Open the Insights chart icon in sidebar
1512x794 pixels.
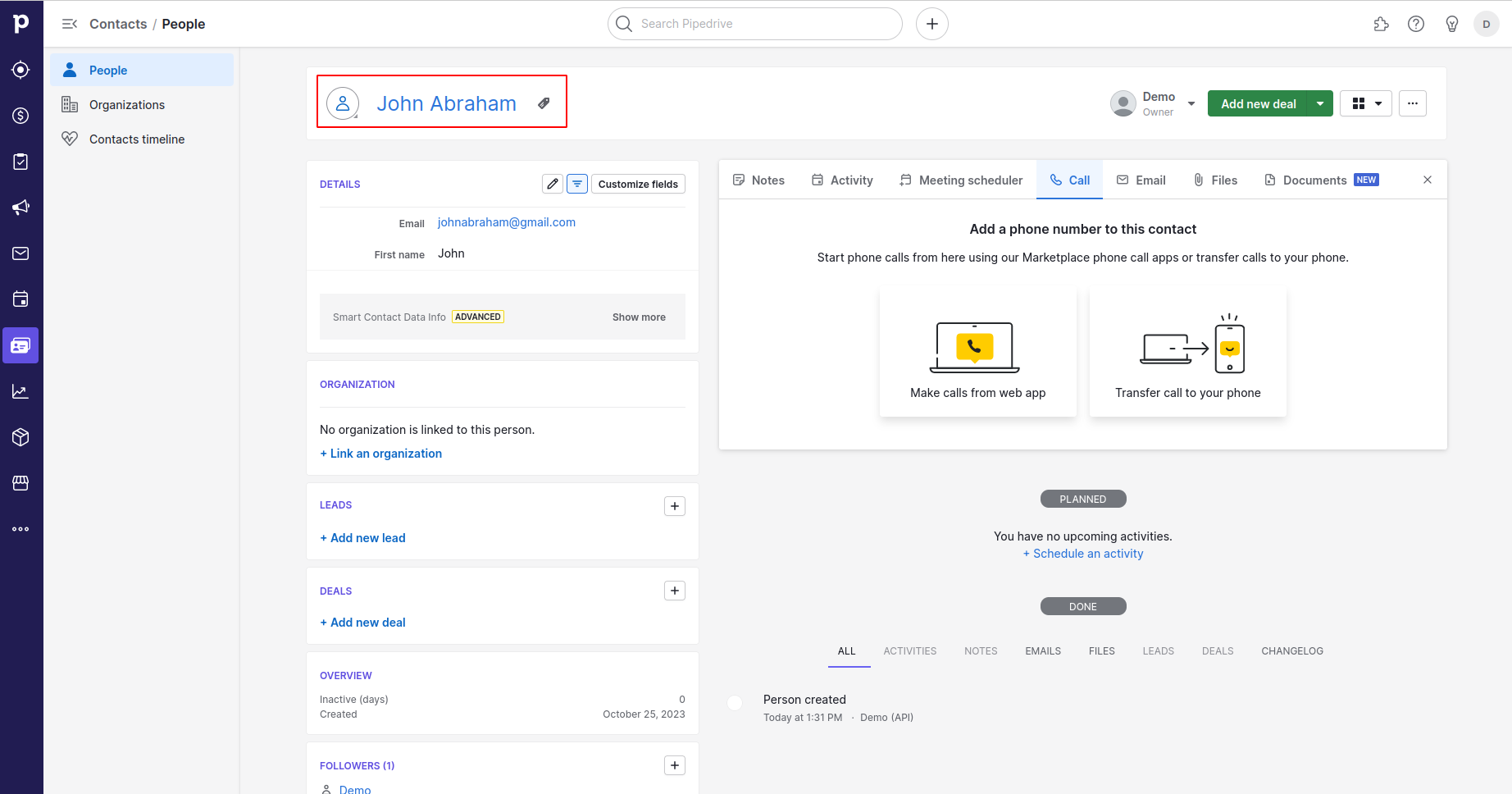(20, 391)
